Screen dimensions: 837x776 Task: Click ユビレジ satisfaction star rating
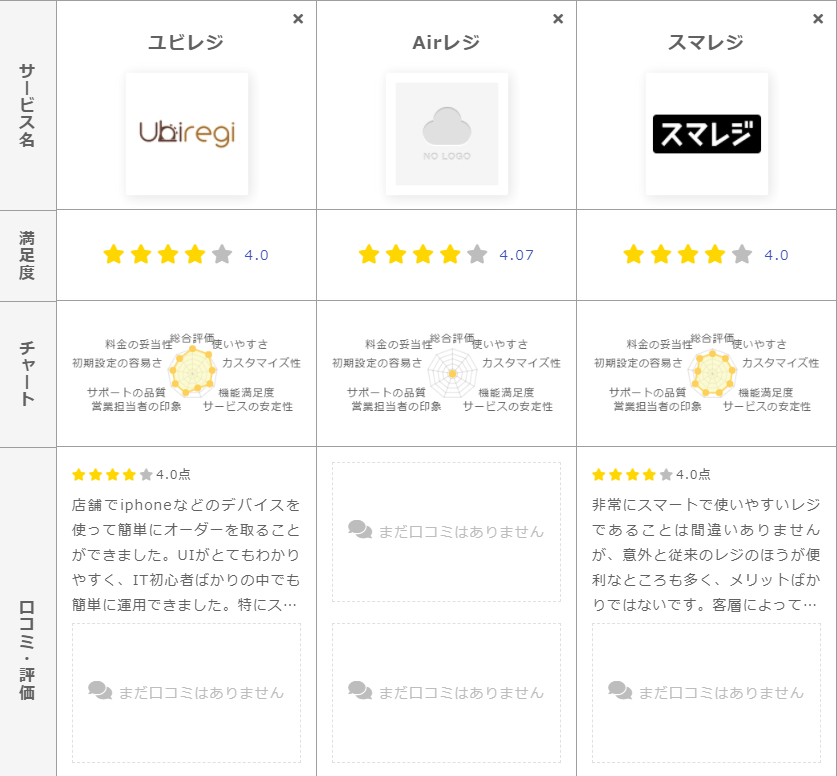point(167,254)
